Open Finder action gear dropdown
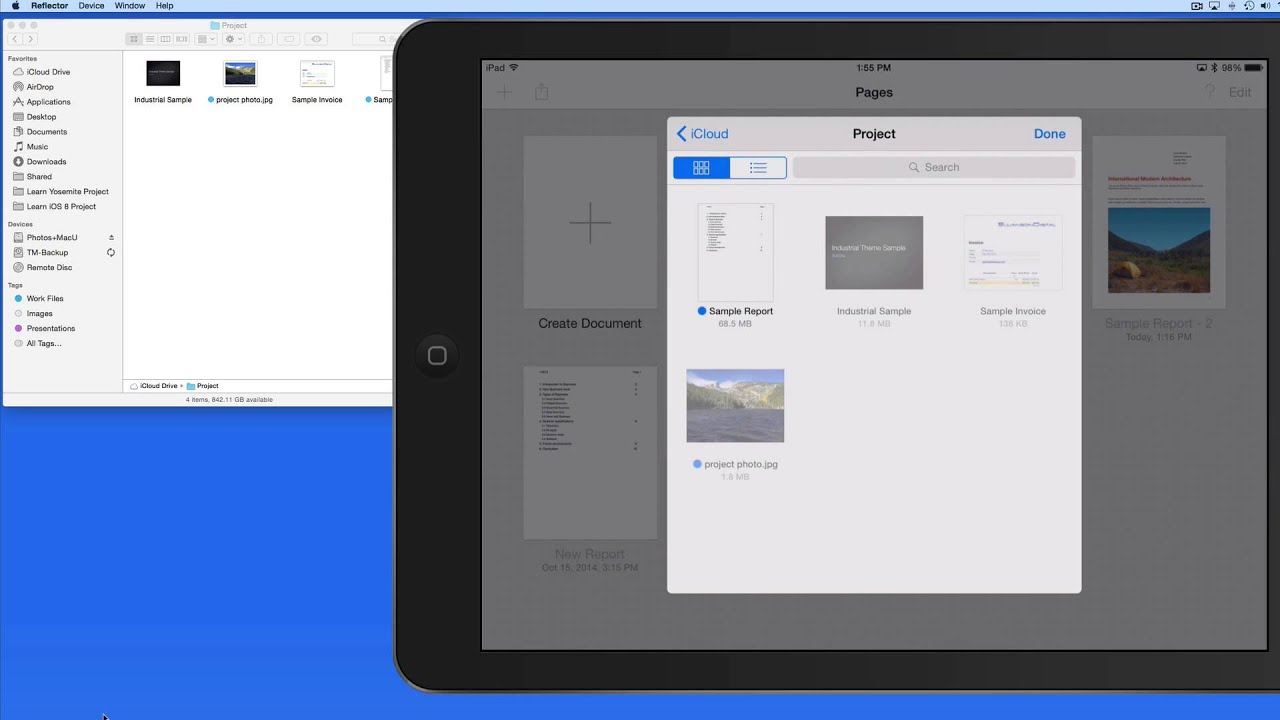 (234, 39)
